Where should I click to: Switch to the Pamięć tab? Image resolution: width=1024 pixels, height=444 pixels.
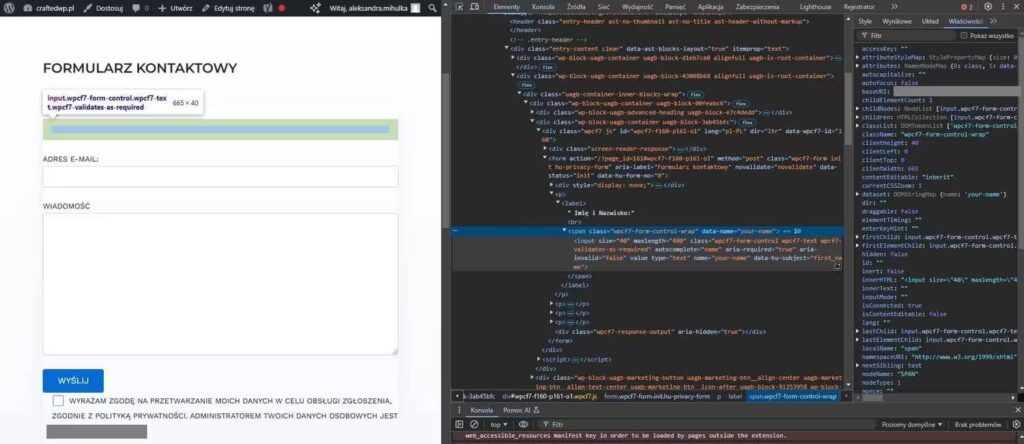point(675,7)
